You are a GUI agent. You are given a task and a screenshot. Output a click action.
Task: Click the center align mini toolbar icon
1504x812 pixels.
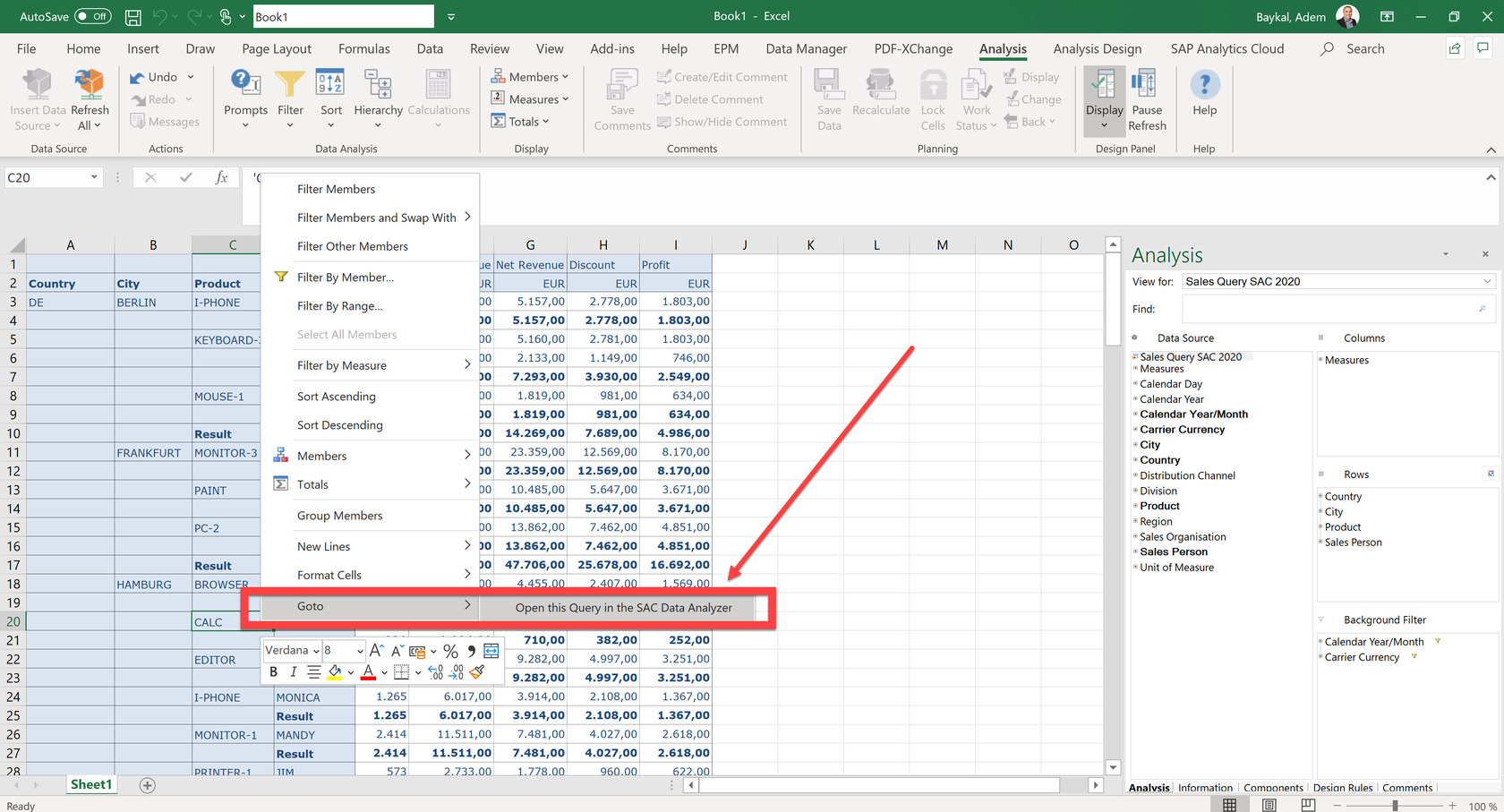[x=313, y=671]
